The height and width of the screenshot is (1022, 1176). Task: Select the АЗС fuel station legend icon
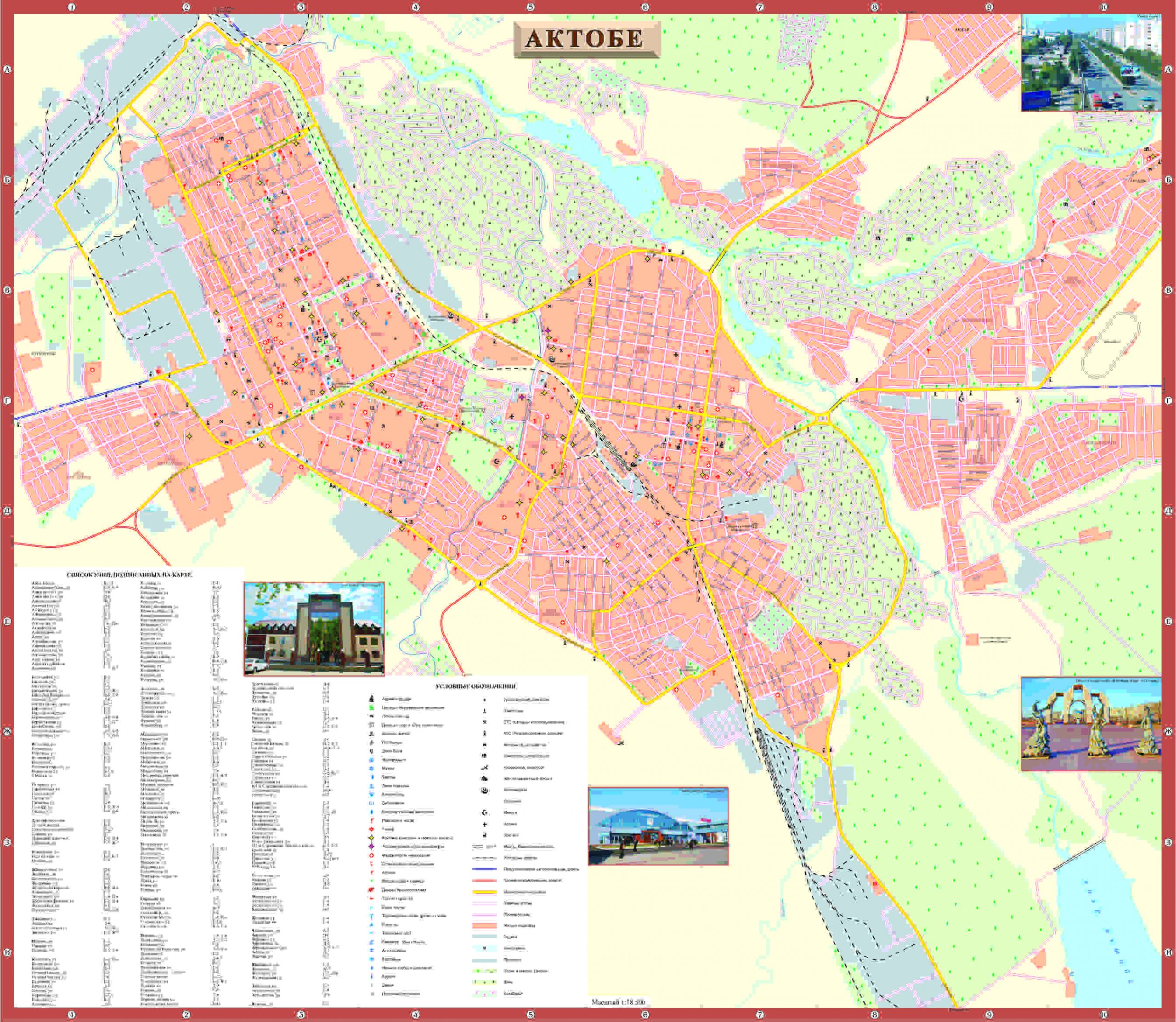(x=485, y=733)
